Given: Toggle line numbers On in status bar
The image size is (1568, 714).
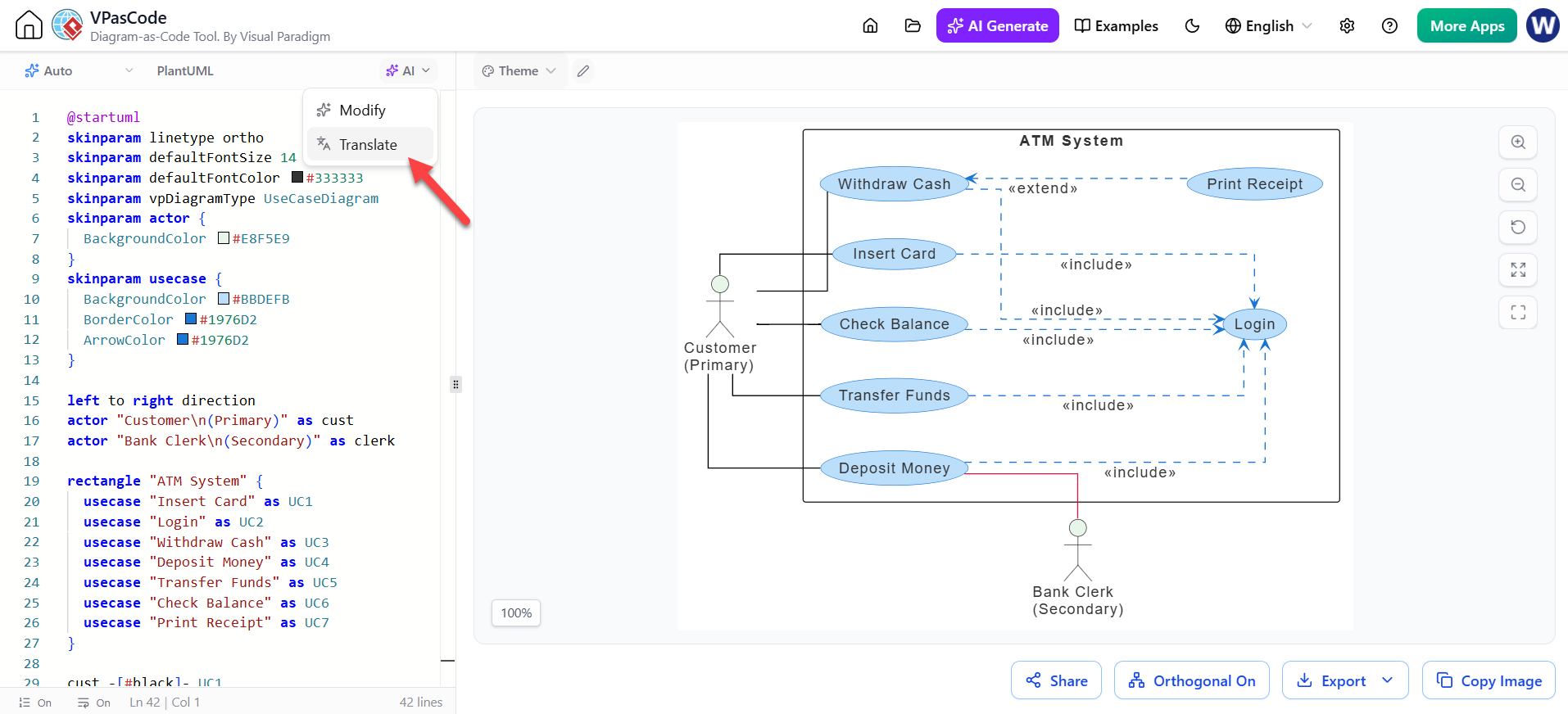Looking at the screenshot, I should (x=35, y=703).
